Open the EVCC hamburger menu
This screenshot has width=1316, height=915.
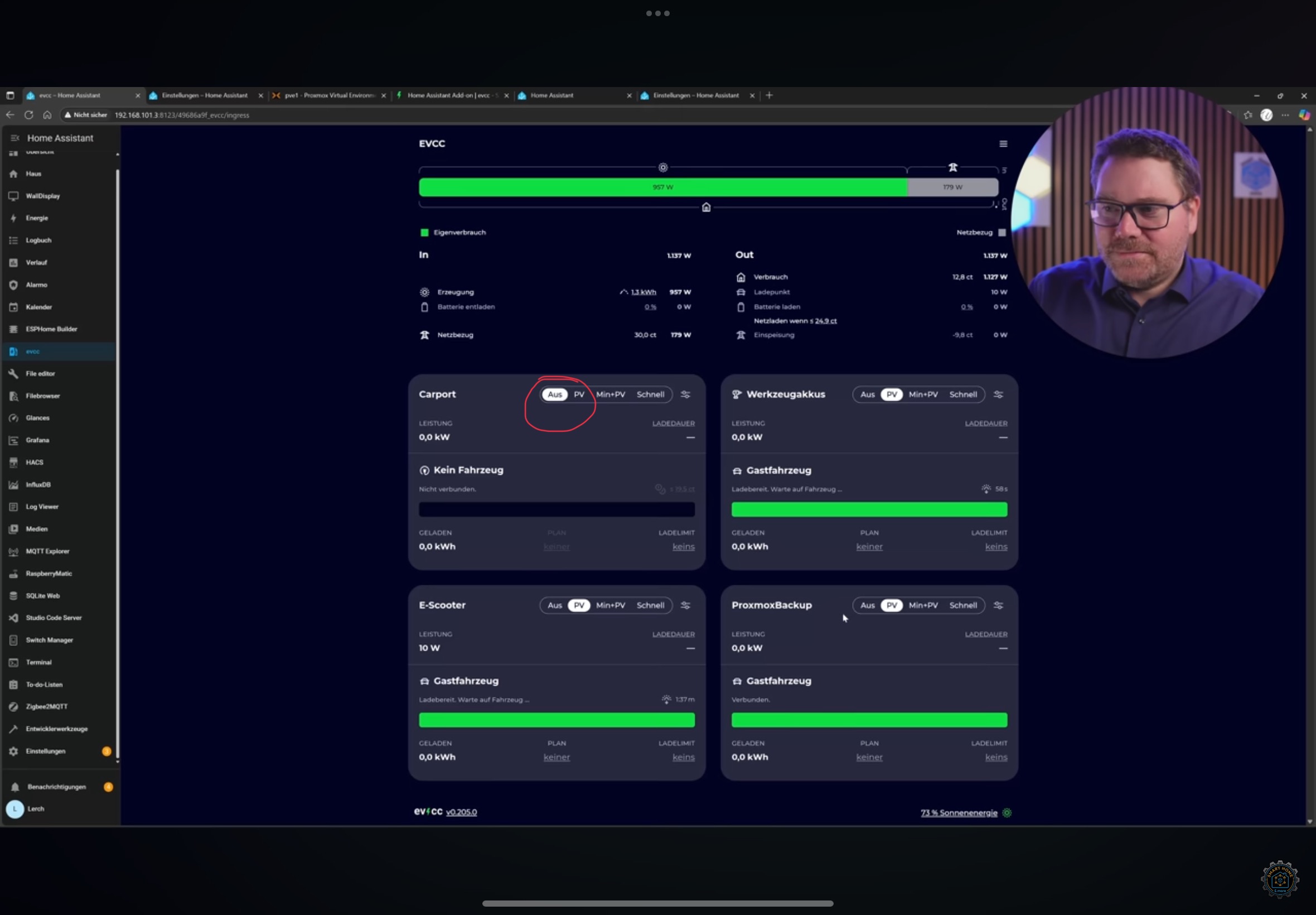(x=1003, y=144)
